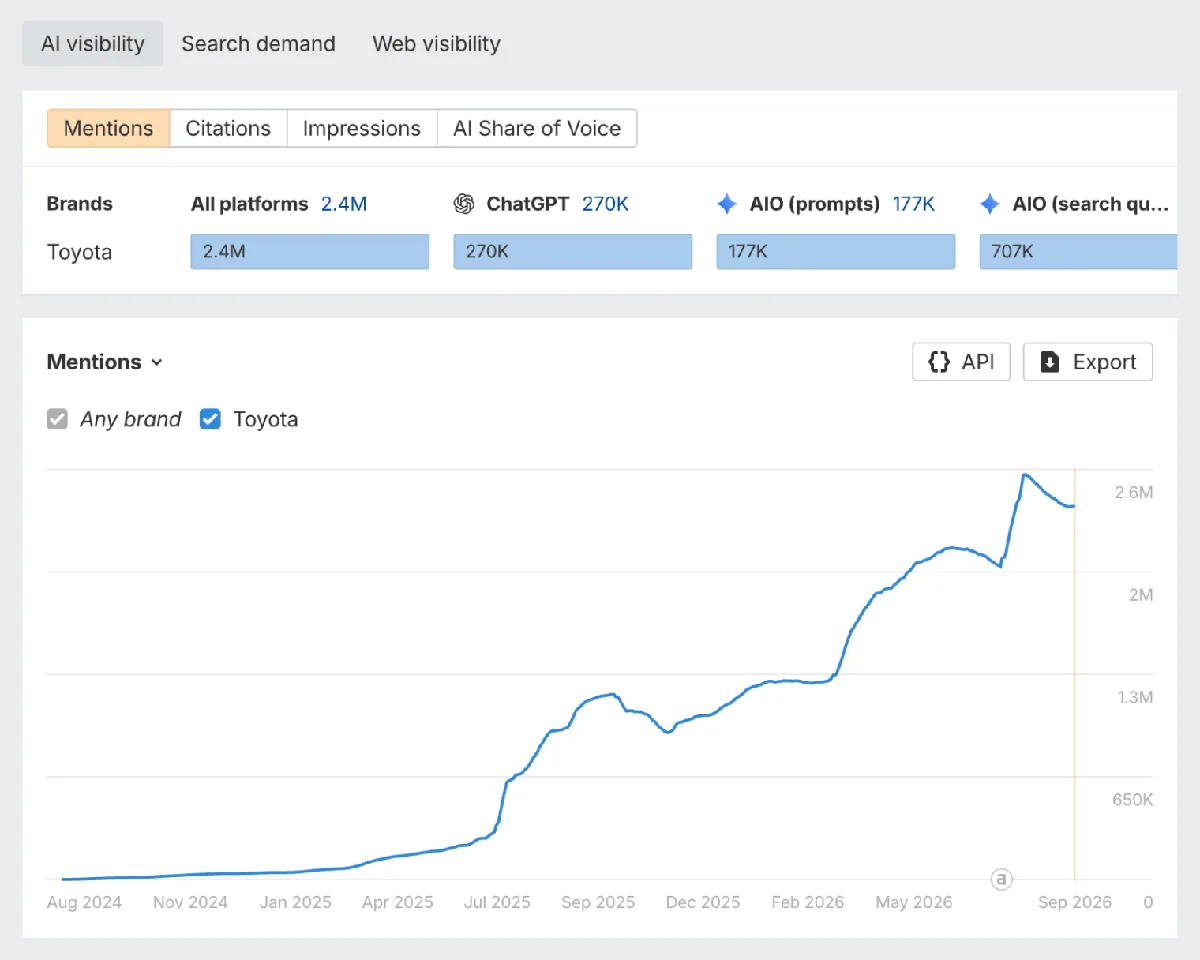
Task: Click the ChatGPT logo icon
Action: click(x=464, y=204)
